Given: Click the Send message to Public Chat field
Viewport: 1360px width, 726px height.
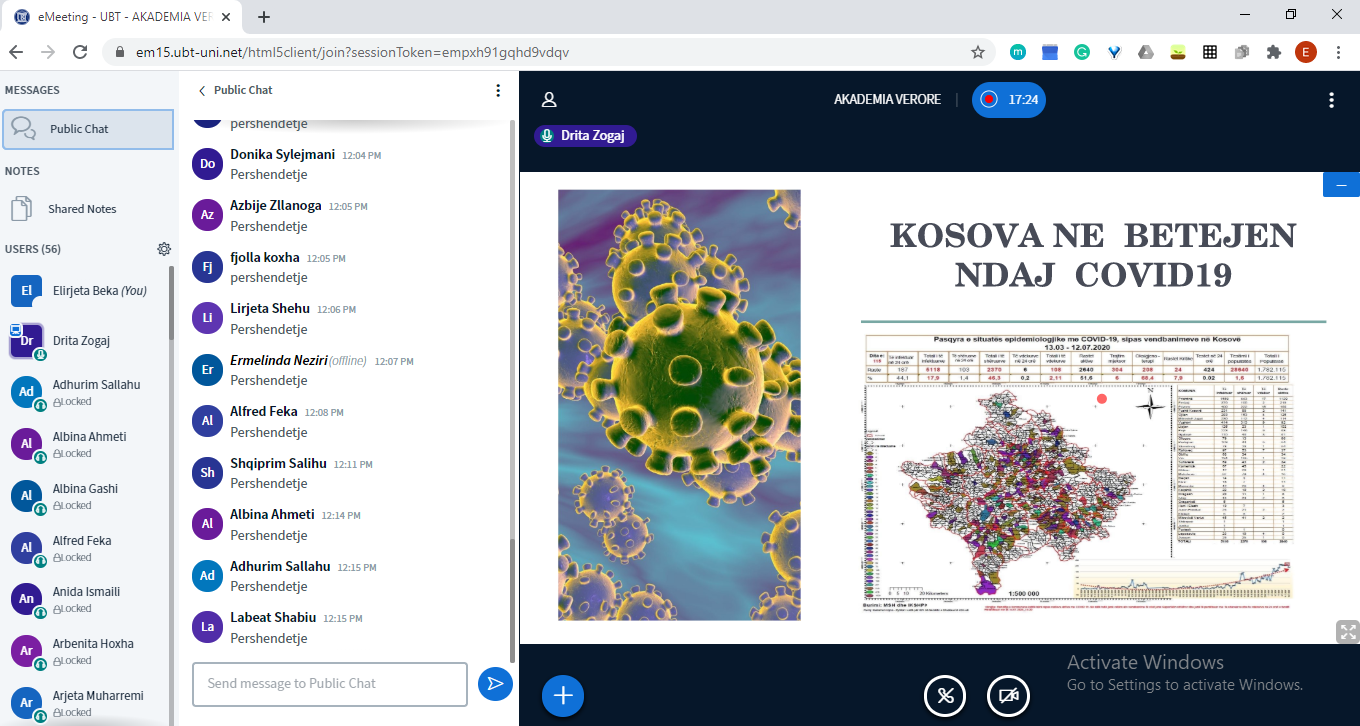Looking at the screenshot, I should click(x=329, y=684).
